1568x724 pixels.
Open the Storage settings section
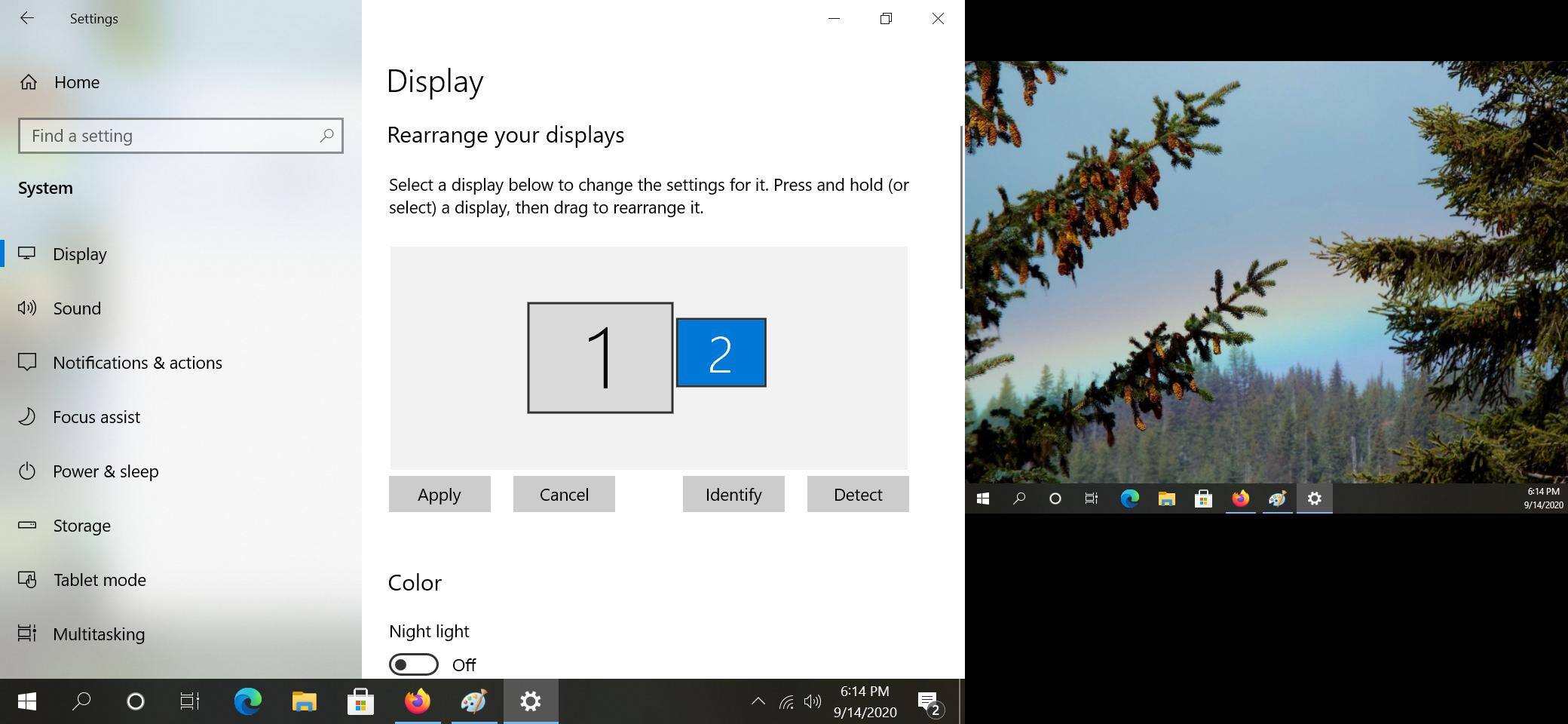click(x=81, y=526)
